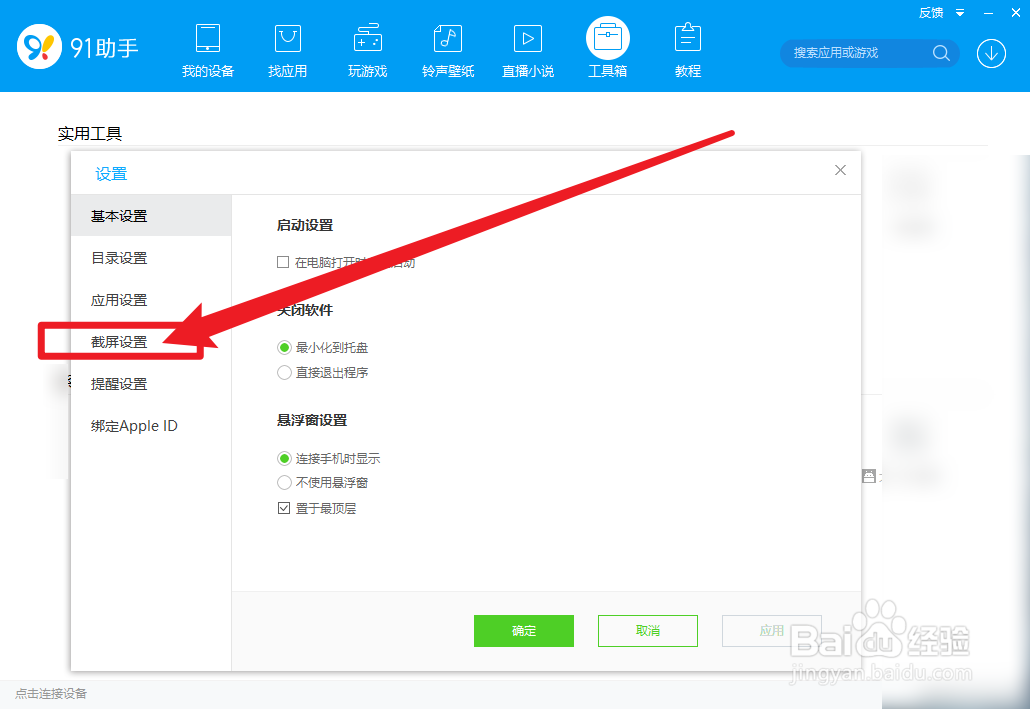Switch to 截屏设置 settings section
The image size is (1030, 709).
click(x=118, y=341)
